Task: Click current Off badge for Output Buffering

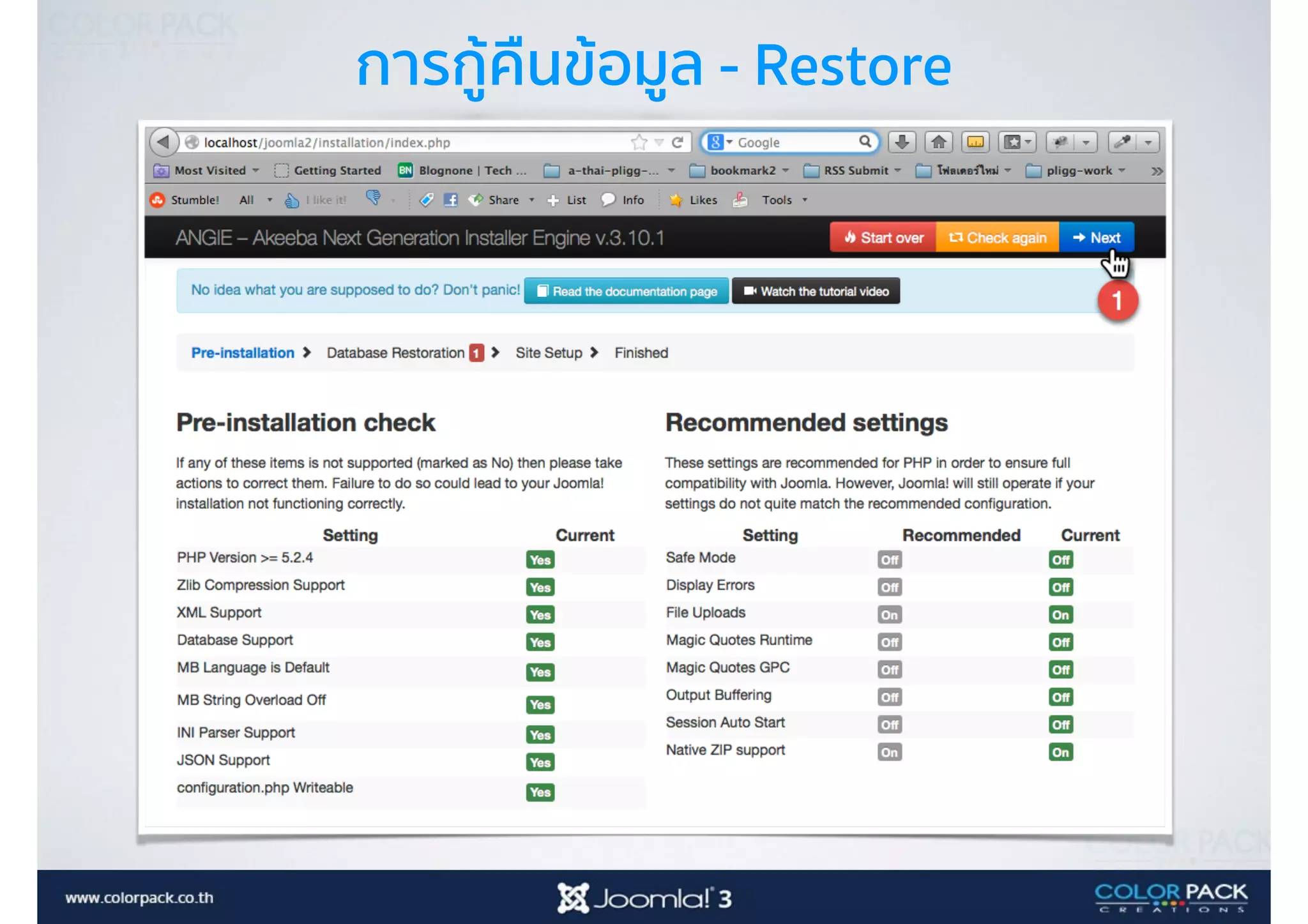Action: coord(1061,697)
